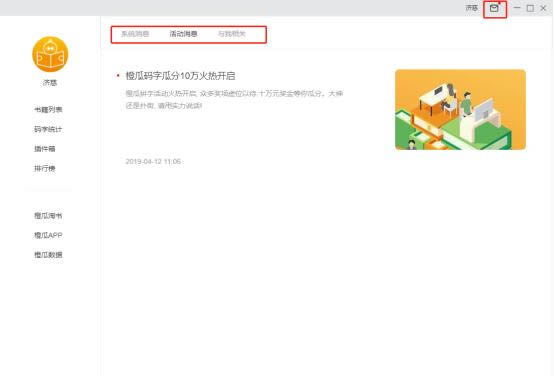Open the mail message inbox icon
This screenshot has width=554, height=378.
[x=494, y=8]
